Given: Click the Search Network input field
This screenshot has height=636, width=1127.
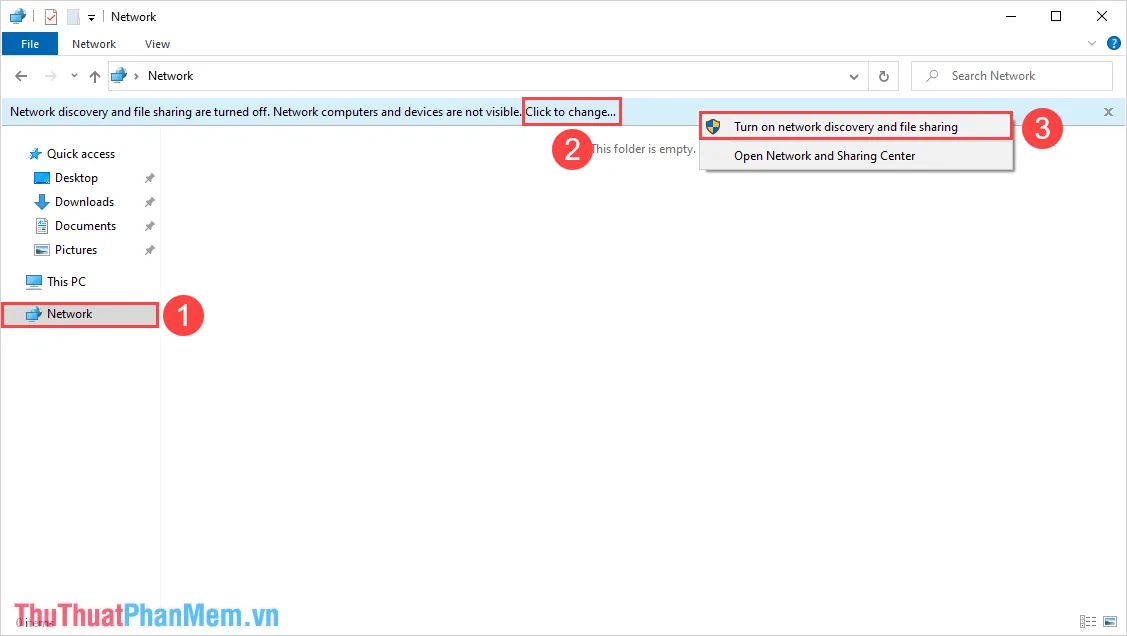Looking at the screenshot, I should point(1010,75).
